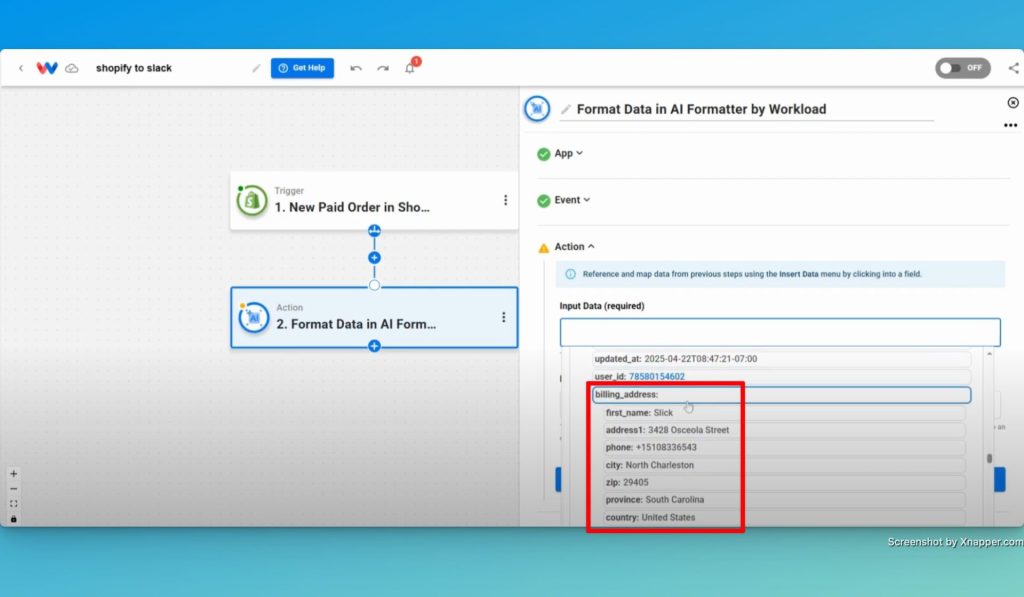Click the AI Formatter panel header icon
The image size is (1024, 597).
[x=537, y=109]
